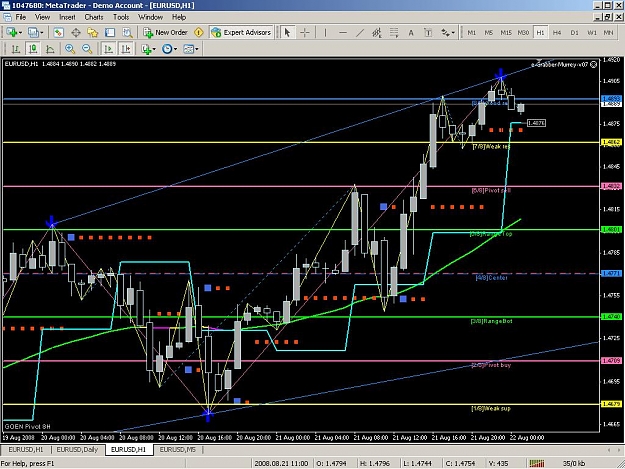Image resolution: width=625 pixels, height=469 pixels.
Task: Expand the arrows objects dropdown
Action: pyautogui.click(x=448, y=33)
